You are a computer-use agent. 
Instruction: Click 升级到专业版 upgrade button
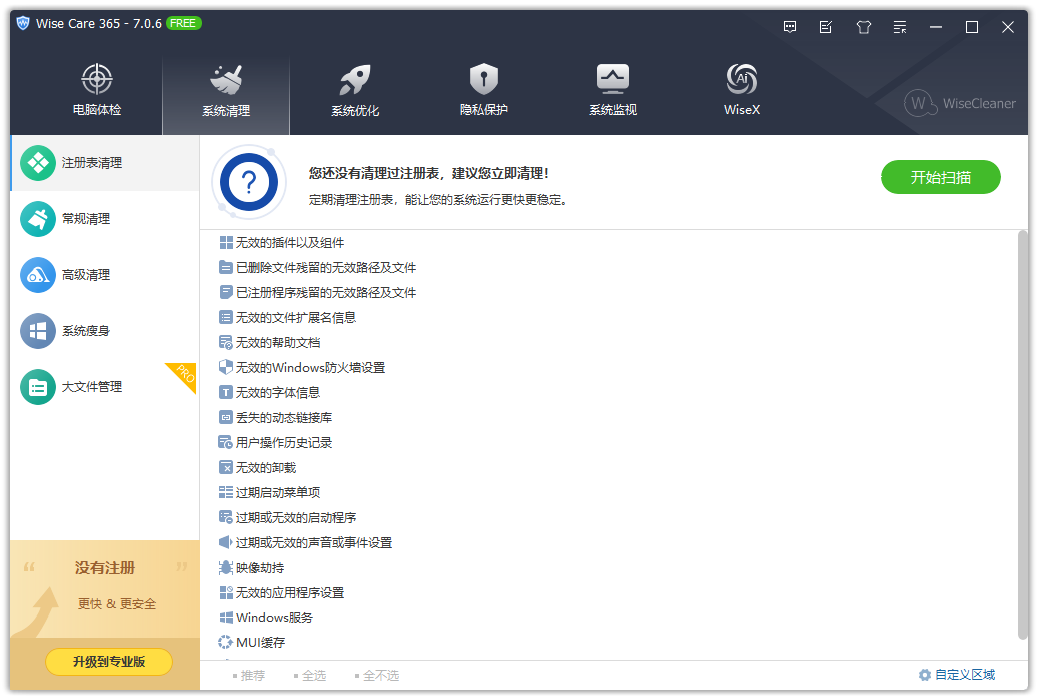[108, 662]
